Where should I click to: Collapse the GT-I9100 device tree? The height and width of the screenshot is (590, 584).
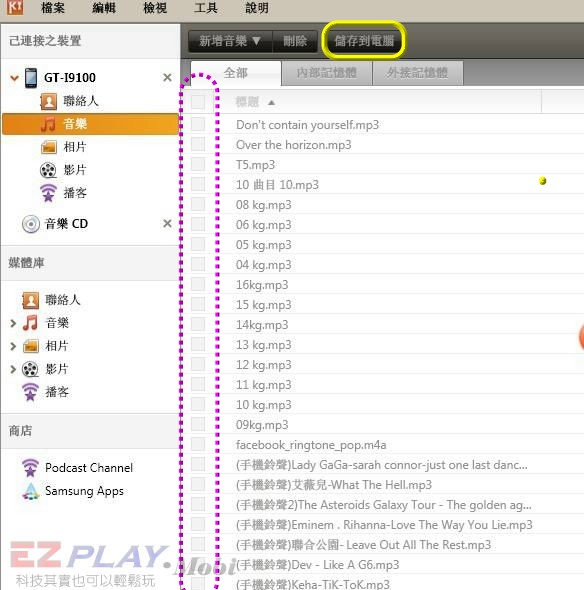14,78
